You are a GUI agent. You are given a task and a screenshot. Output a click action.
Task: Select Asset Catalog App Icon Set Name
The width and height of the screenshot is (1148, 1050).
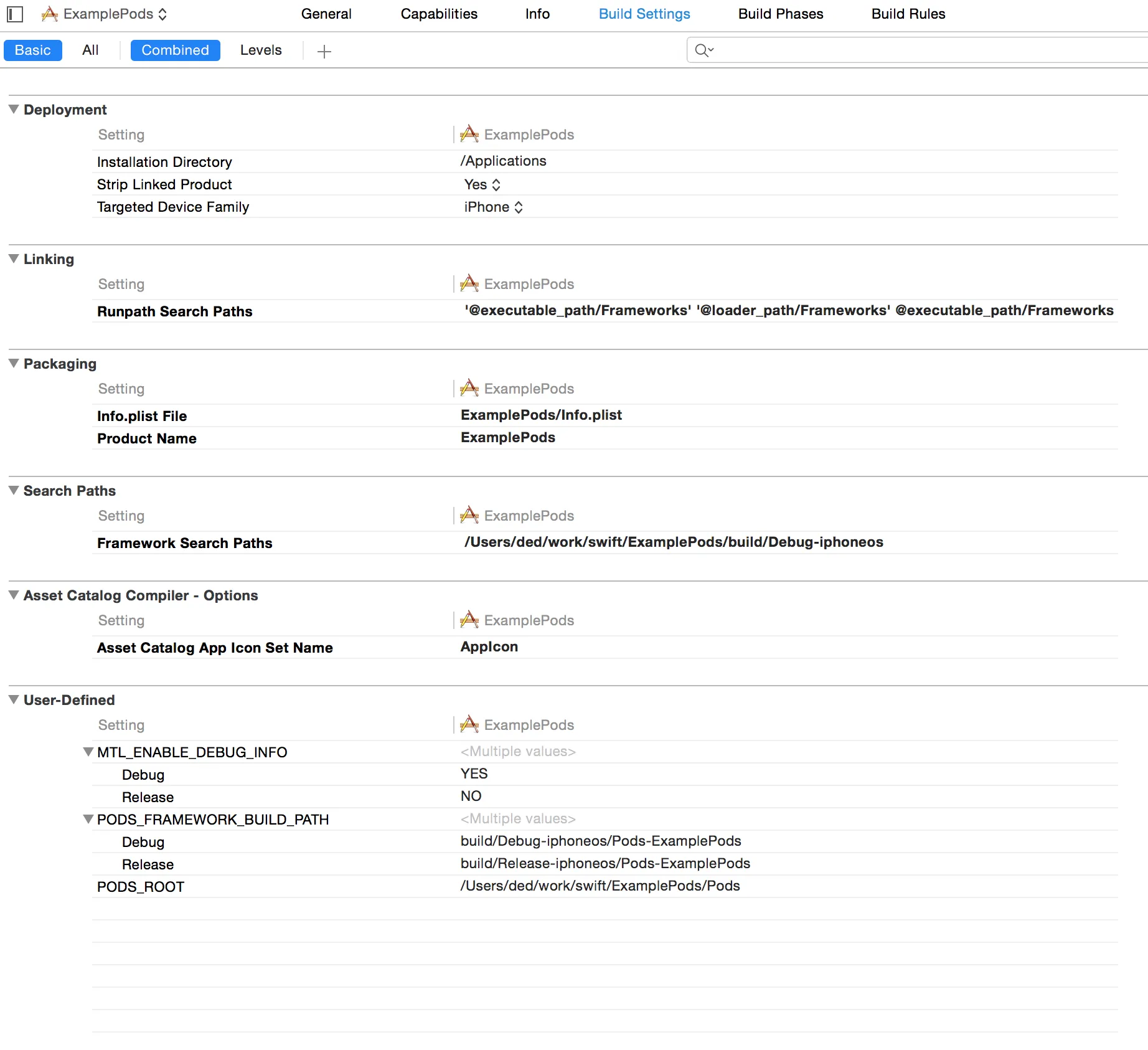215,648
